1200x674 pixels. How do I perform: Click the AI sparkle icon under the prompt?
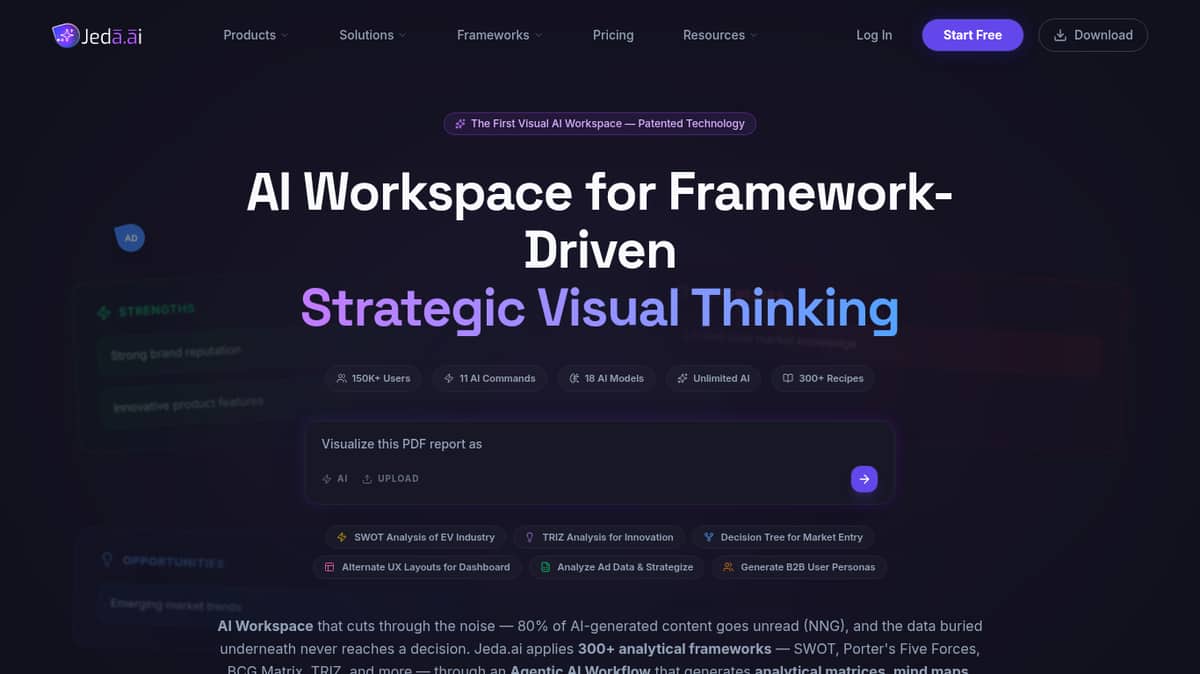[327, 479]
